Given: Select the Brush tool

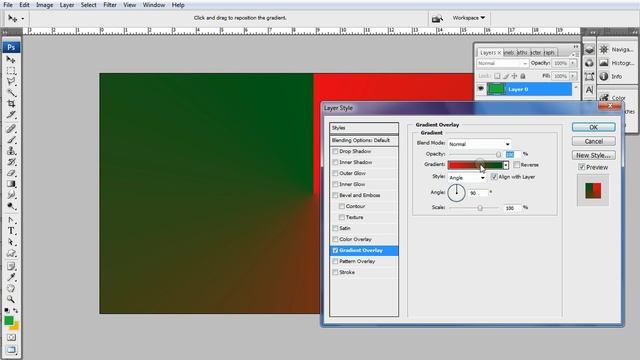Looking at the screenshot, I should click(x=11, y=140).
